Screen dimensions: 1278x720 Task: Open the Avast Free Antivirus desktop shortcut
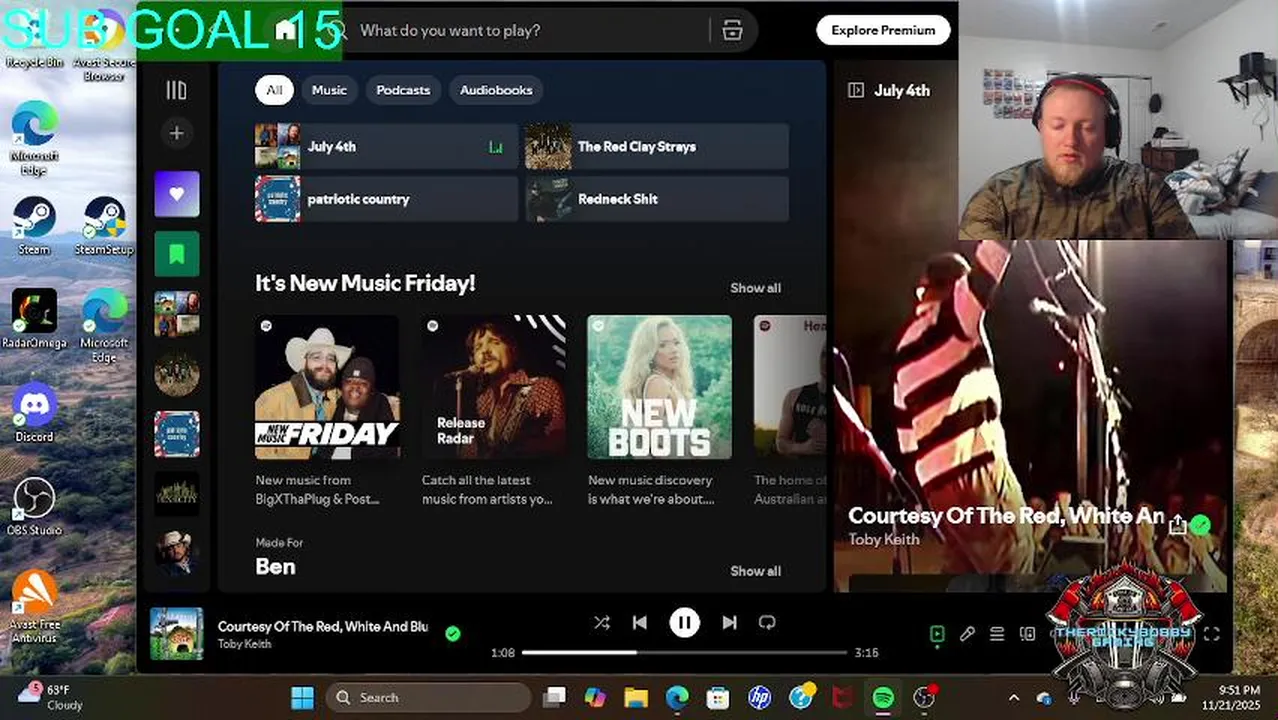coord(34,607)
